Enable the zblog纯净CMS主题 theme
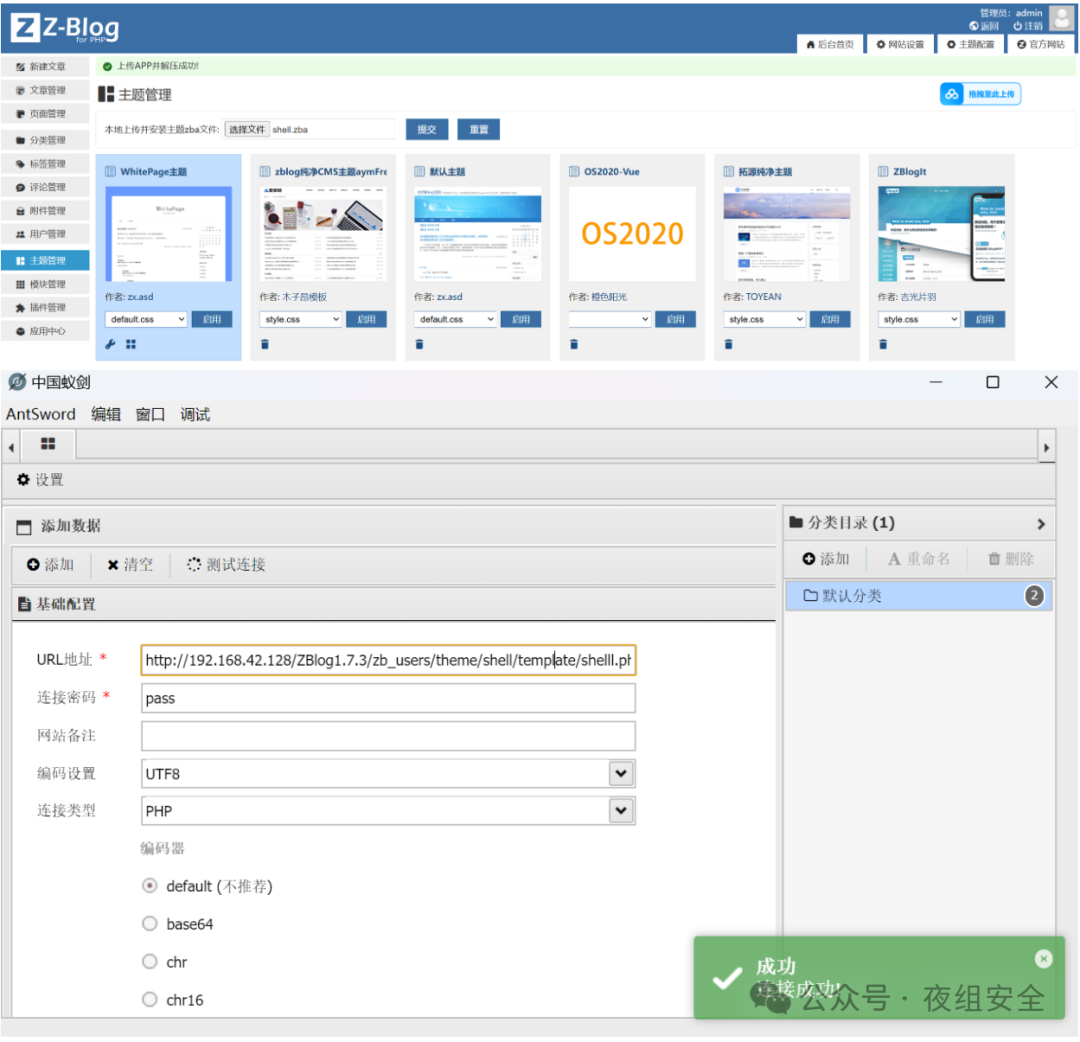1080x1042 pixels. click(x=366, y=320)
